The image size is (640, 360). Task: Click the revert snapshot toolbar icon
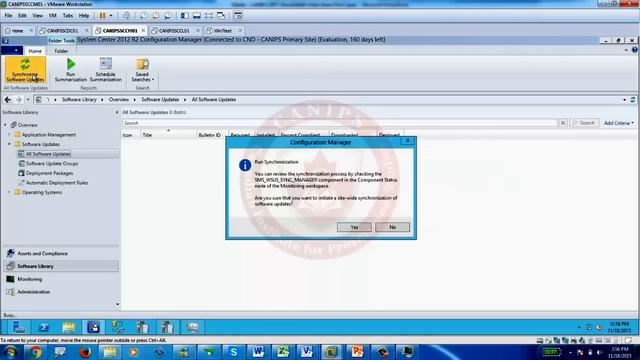[x=156, y=16]
